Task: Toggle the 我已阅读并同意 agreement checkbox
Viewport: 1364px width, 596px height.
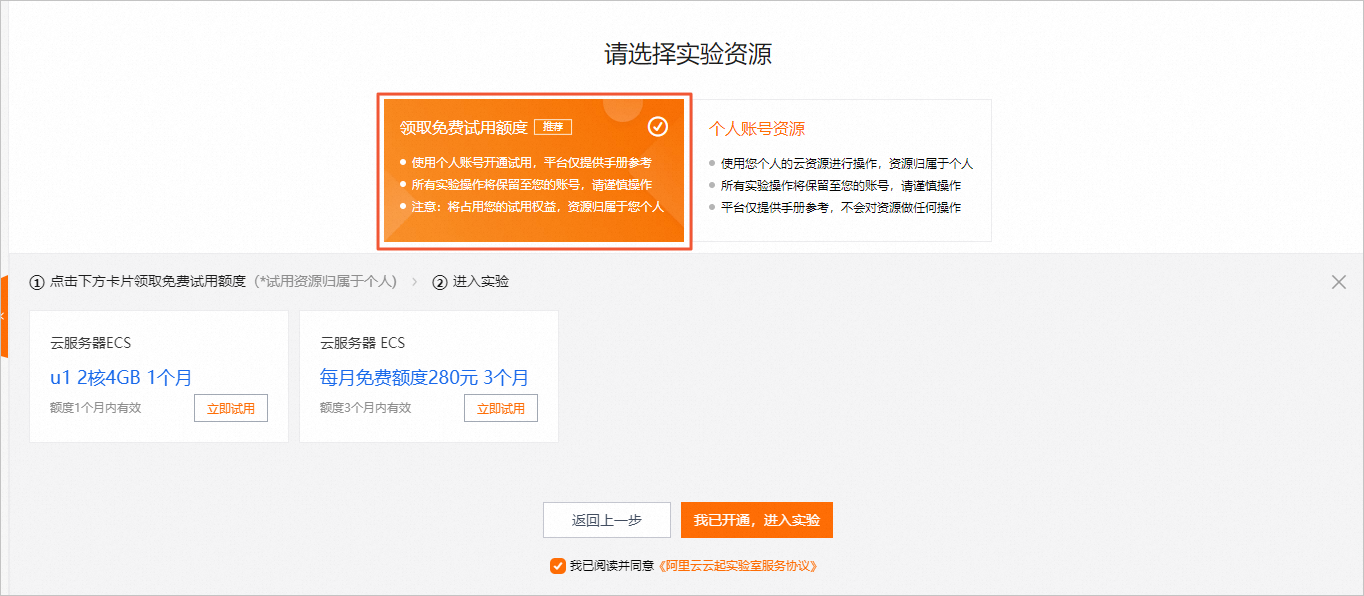Action: [x=557, y=566]
